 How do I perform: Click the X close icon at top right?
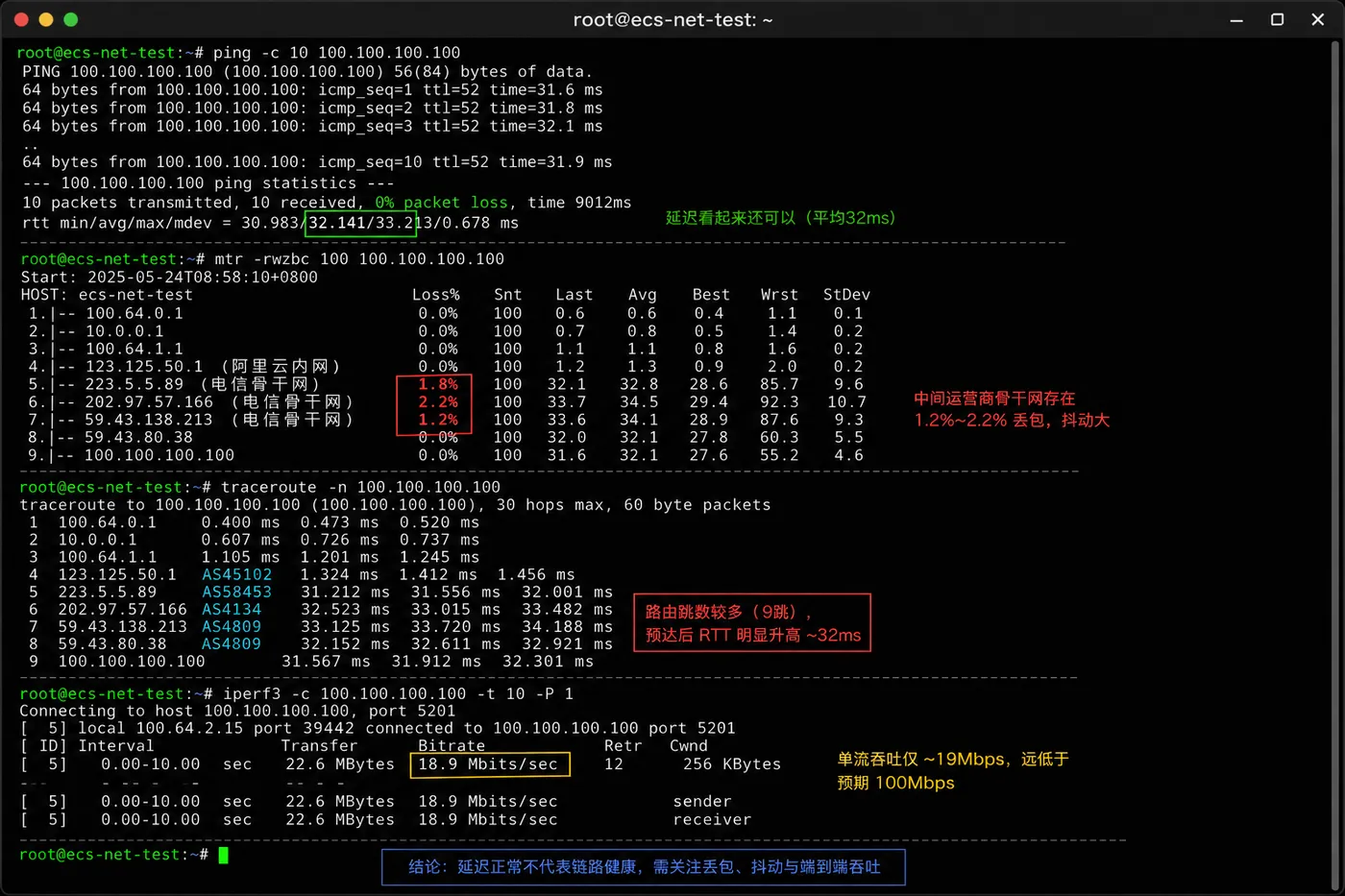[x=1318, y=19]
